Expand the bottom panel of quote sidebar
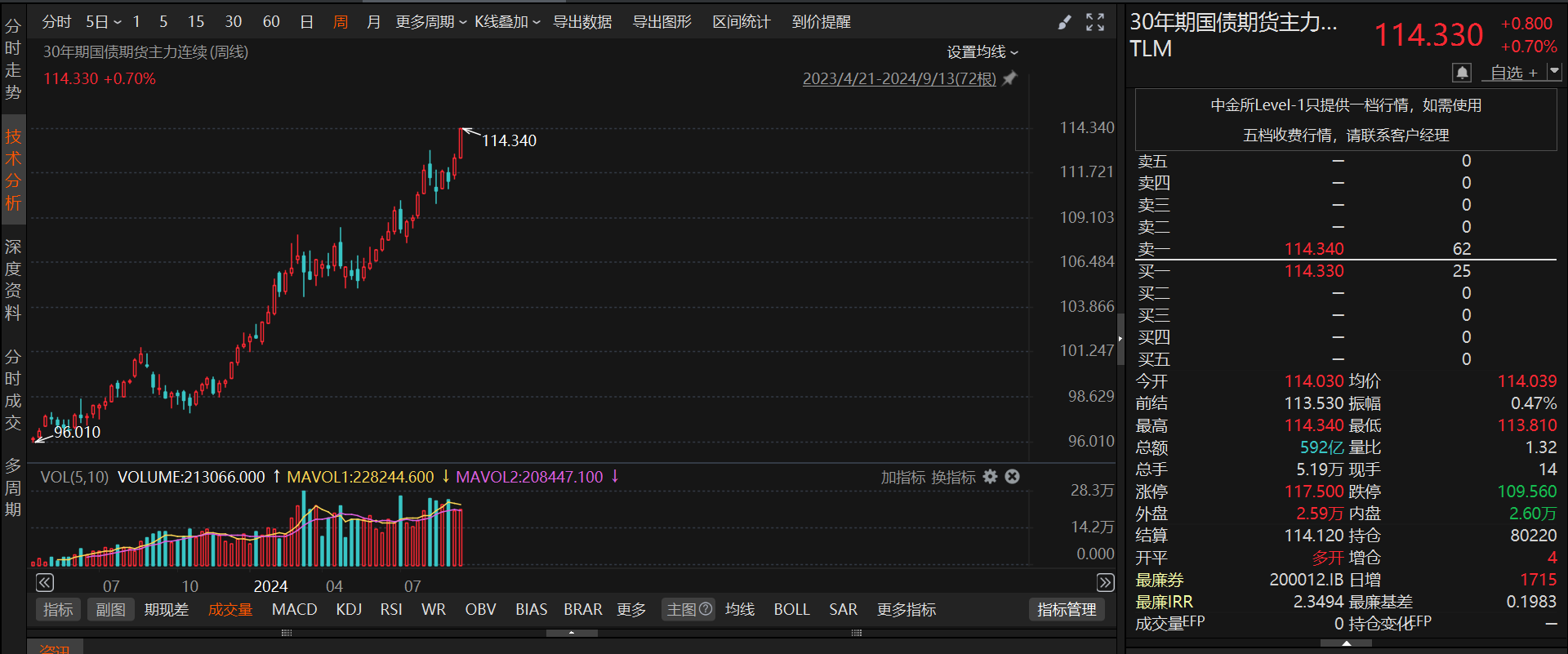The width and height of the screenshot is (1568, 654). [x=1346, y=644]
